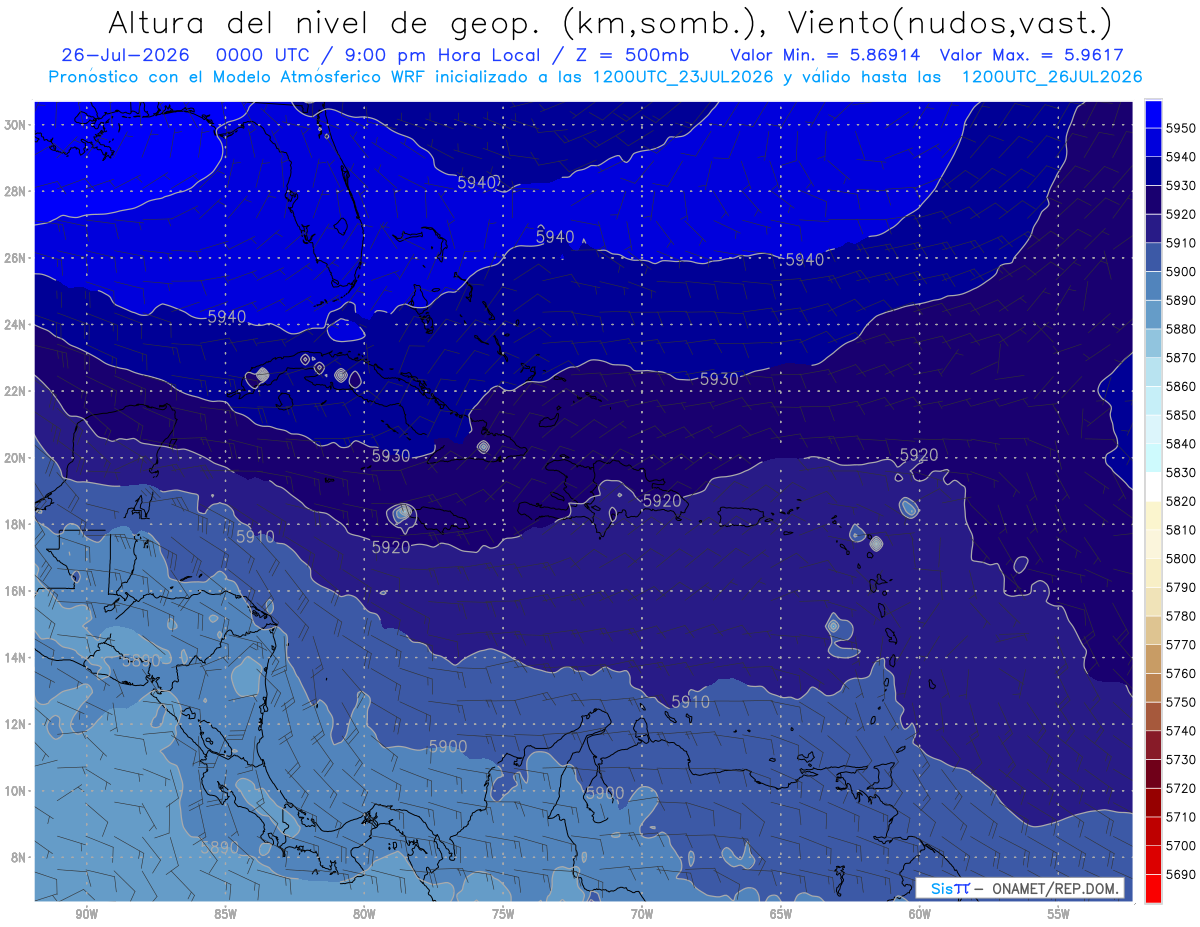Click the color bar segment between 5750 and 5760
The height and width of the screenshot is (927, 1200).
pos(1153,687)
